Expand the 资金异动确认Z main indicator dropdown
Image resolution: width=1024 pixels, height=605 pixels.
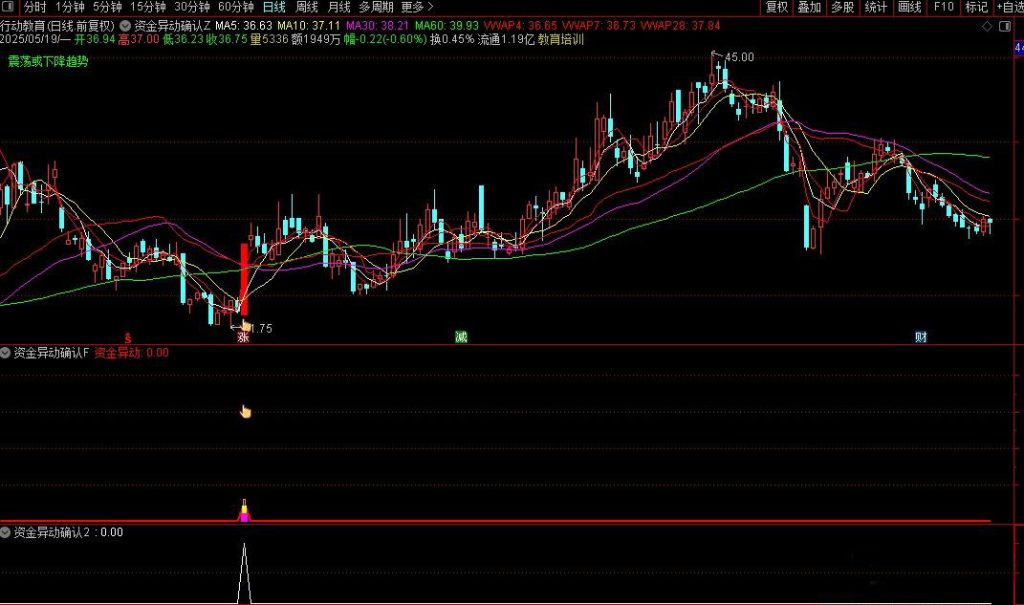click(124, 25)
